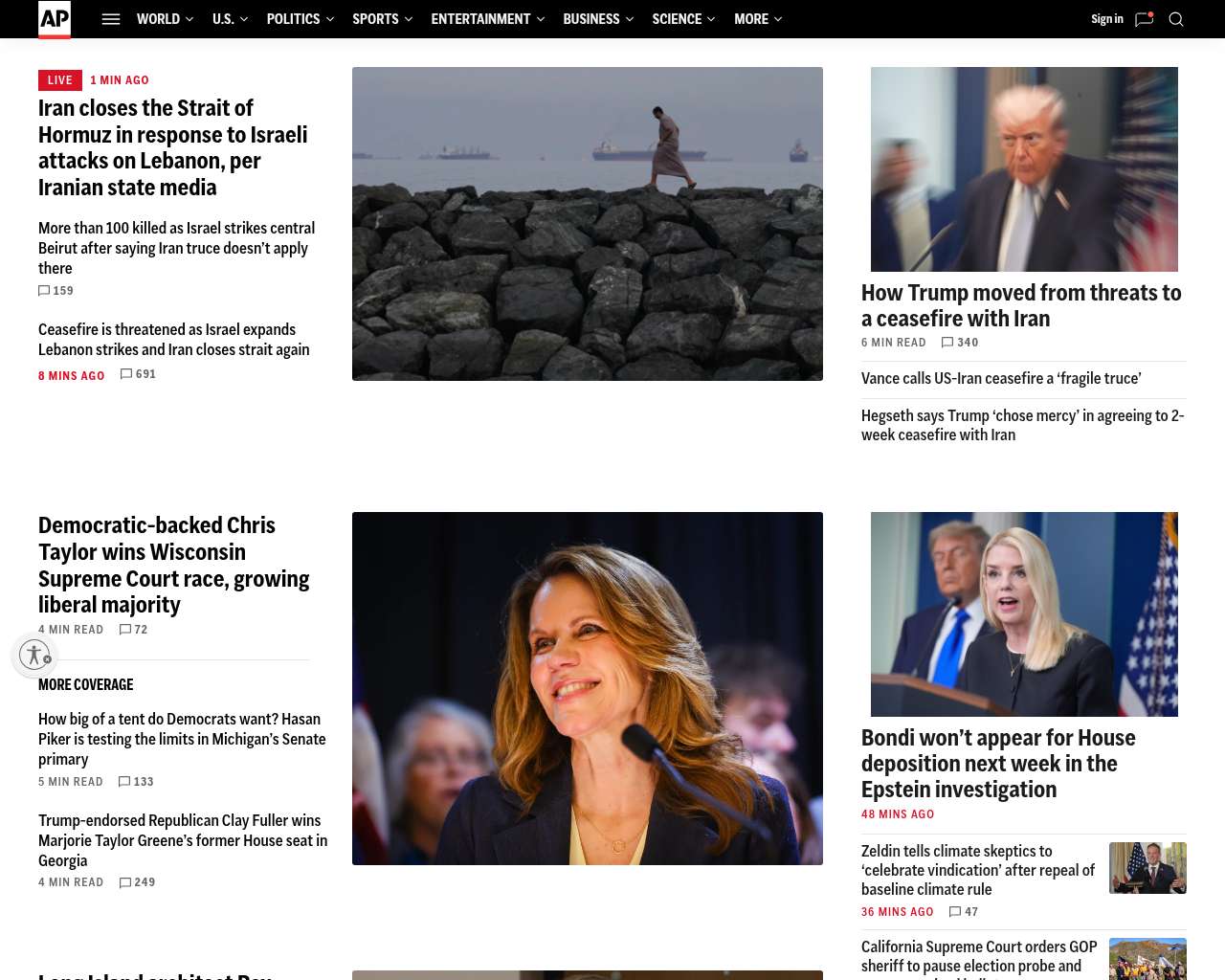This screenshot has height=980, width=1225.
Task: Open the Strait of Hormuz rocks photo
Action: [x=588, y=224]
